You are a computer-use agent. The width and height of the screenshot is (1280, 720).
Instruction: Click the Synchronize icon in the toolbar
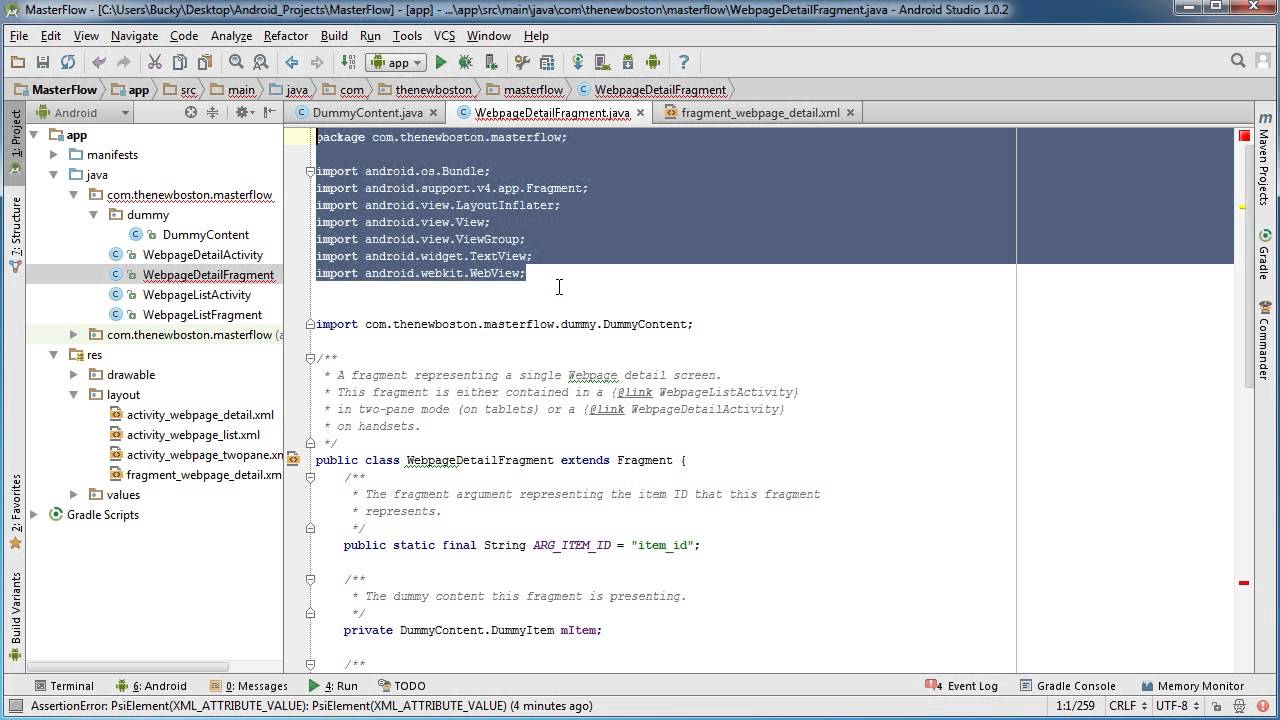click(x=68, y=62)
